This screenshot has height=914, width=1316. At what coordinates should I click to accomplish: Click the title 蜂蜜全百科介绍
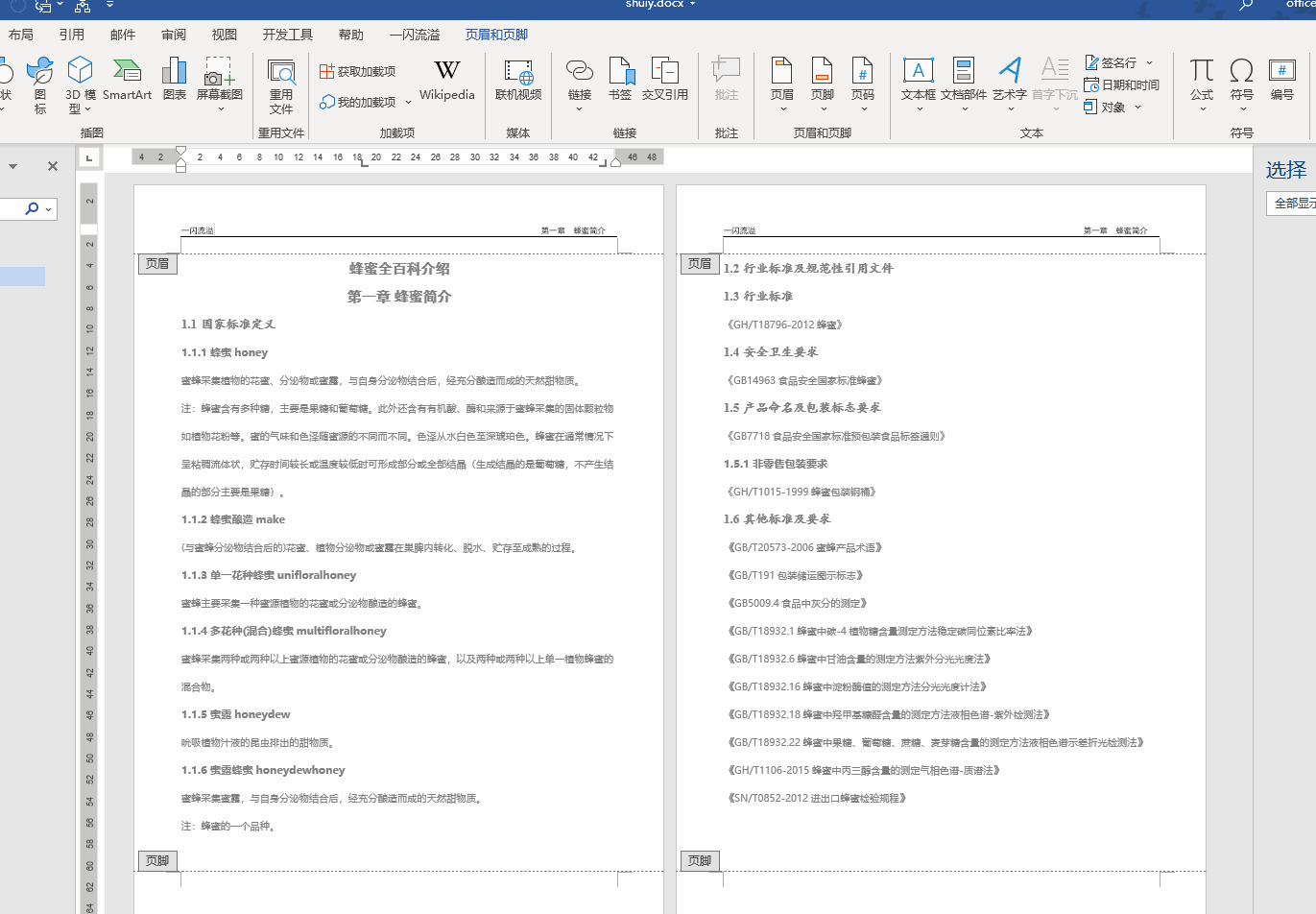point(399,269)
